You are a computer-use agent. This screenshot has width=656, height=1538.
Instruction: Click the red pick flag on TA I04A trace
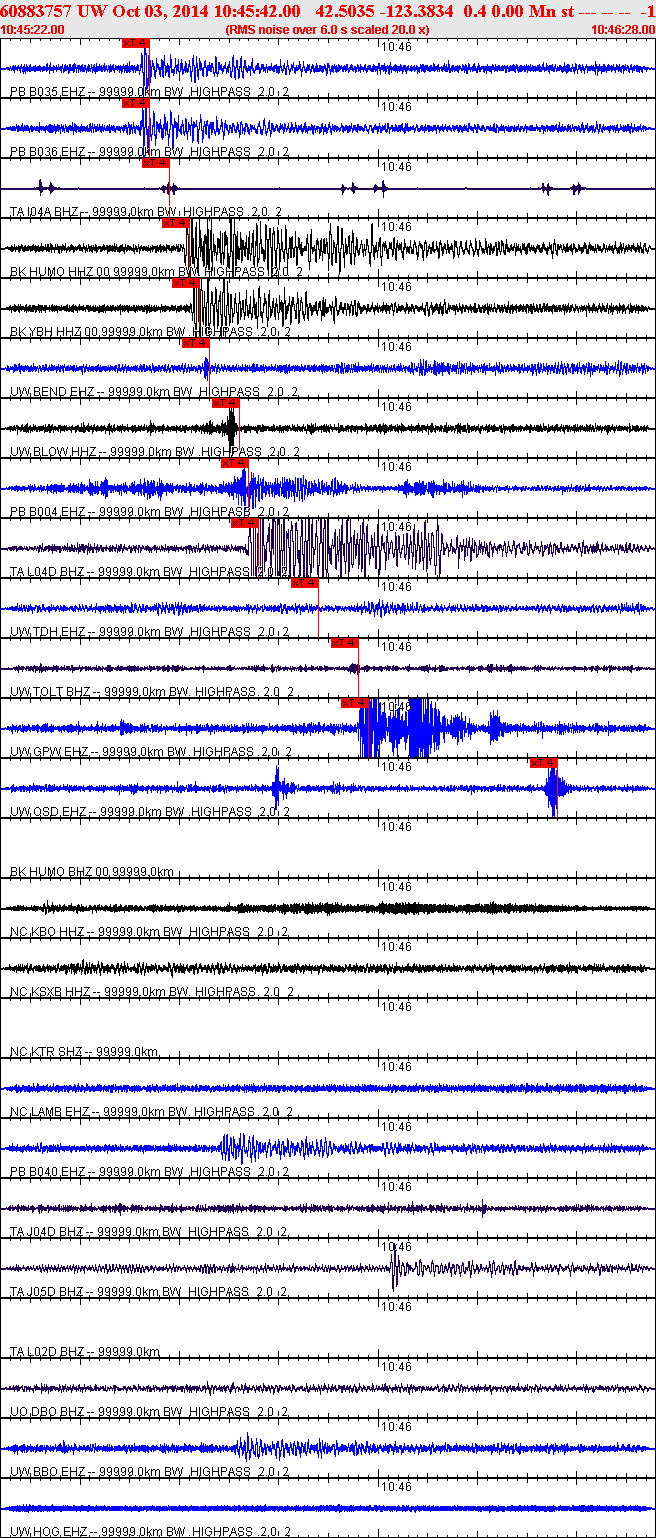(155, 163)
